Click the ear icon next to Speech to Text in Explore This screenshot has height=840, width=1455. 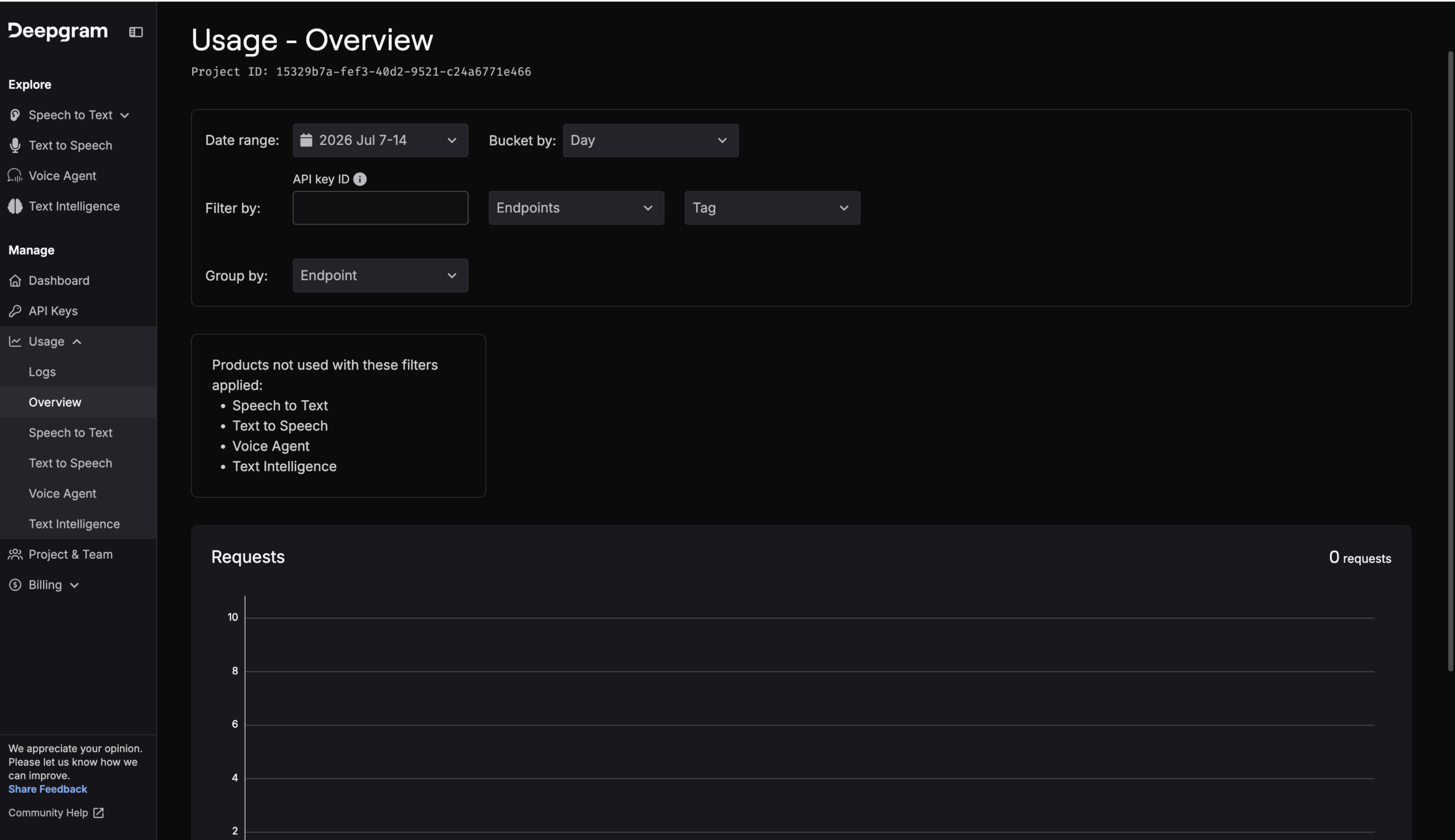pyautogui.click(x=15, y=115)
